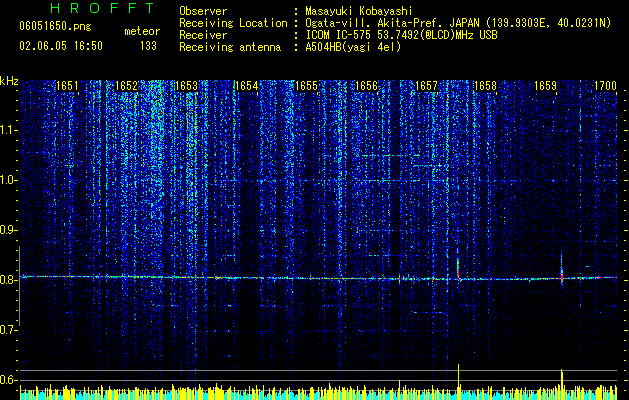Click the 1657 time marker
The width and height of the screenshot is (629, 400).
[426, 86]
